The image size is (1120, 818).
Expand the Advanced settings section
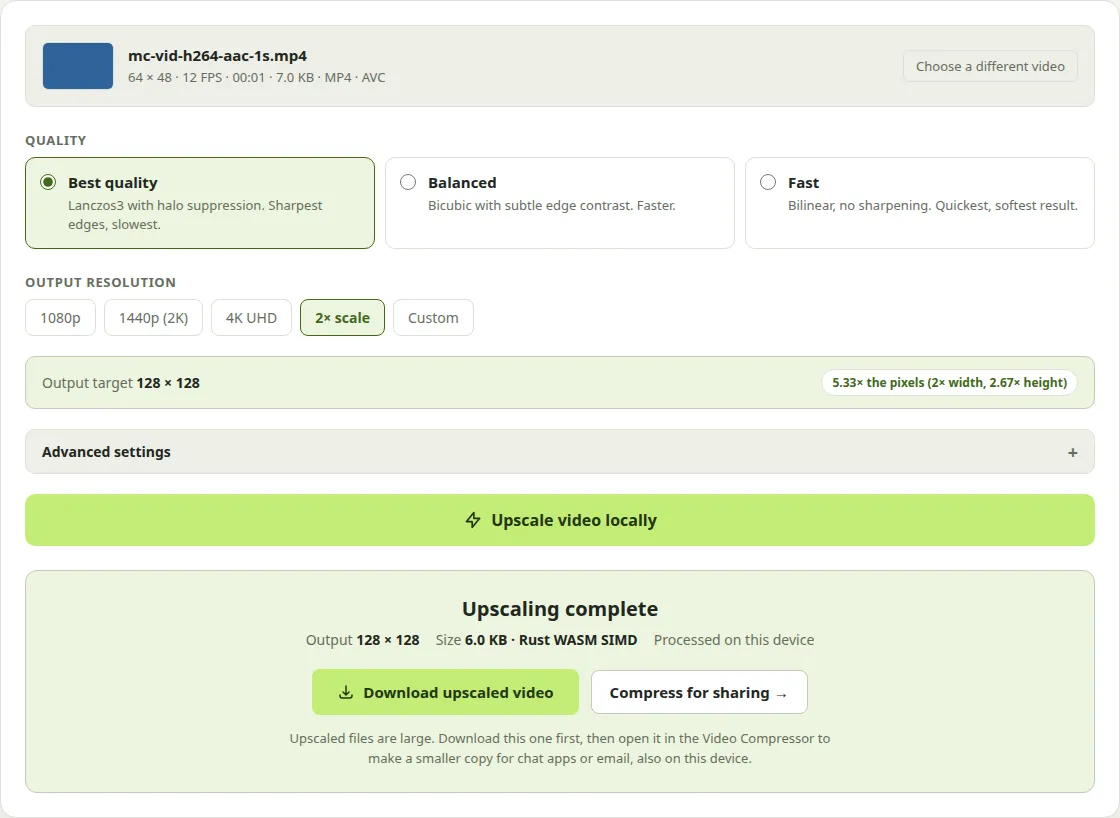tap(560, 452)
